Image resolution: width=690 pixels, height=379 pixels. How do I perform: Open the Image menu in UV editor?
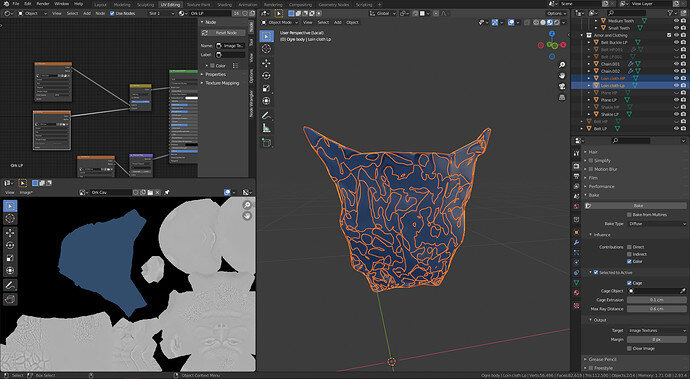(x=26, y=193)
